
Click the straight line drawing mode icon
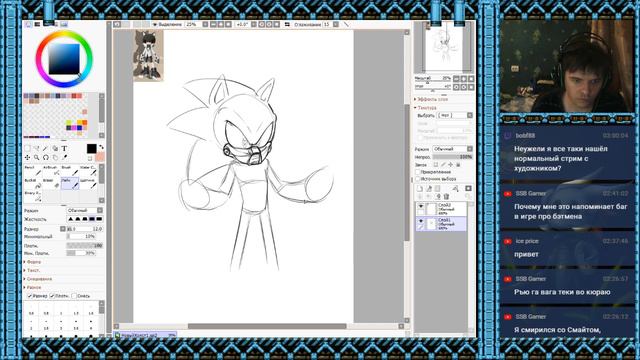click(346, 24)
